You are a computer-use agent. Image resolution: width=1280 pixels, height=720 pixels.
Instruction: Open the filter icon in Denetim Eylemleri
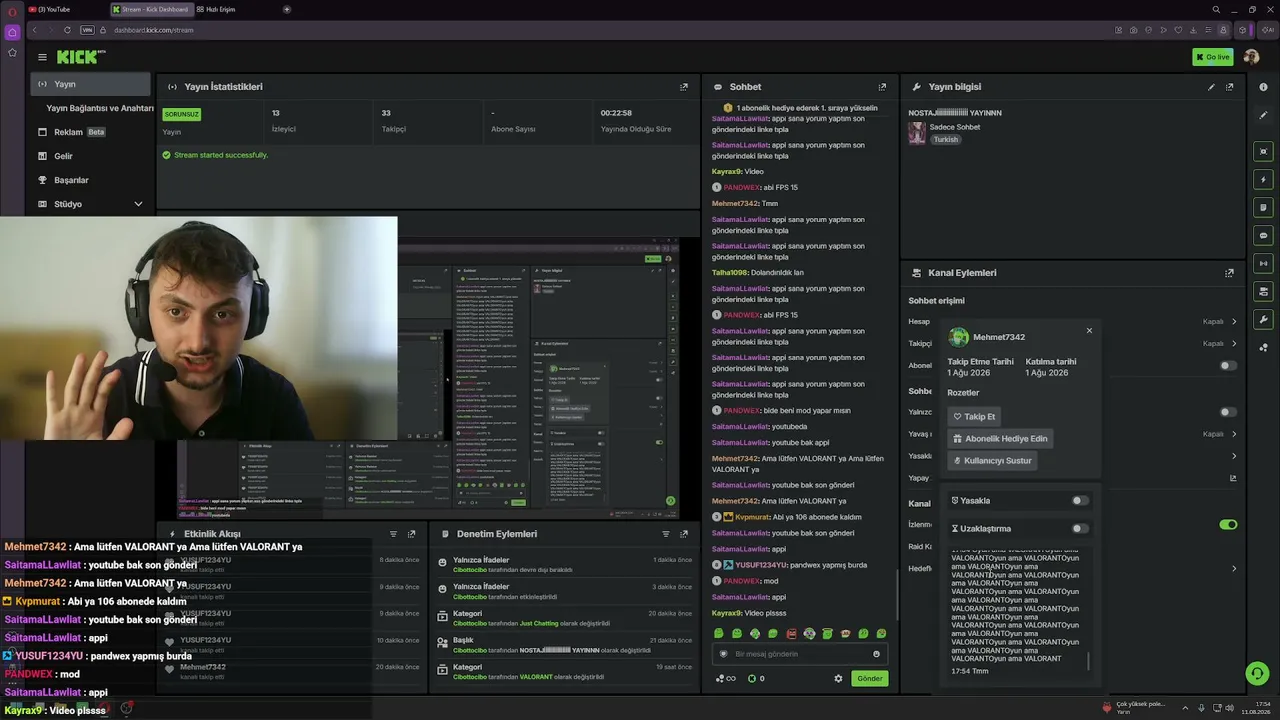tap(666, 534)
